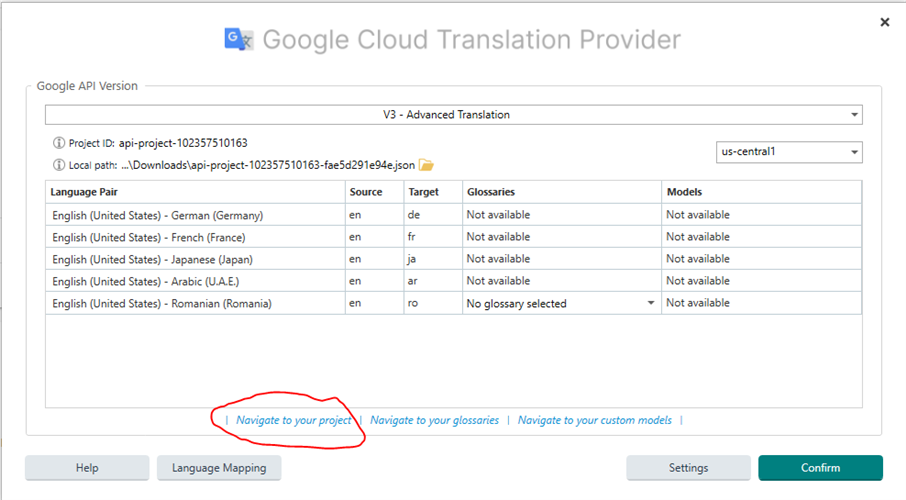Select the English - Japanese (Japan) row
The height and width of the screenshot is (500, 906).
[454, 259]
